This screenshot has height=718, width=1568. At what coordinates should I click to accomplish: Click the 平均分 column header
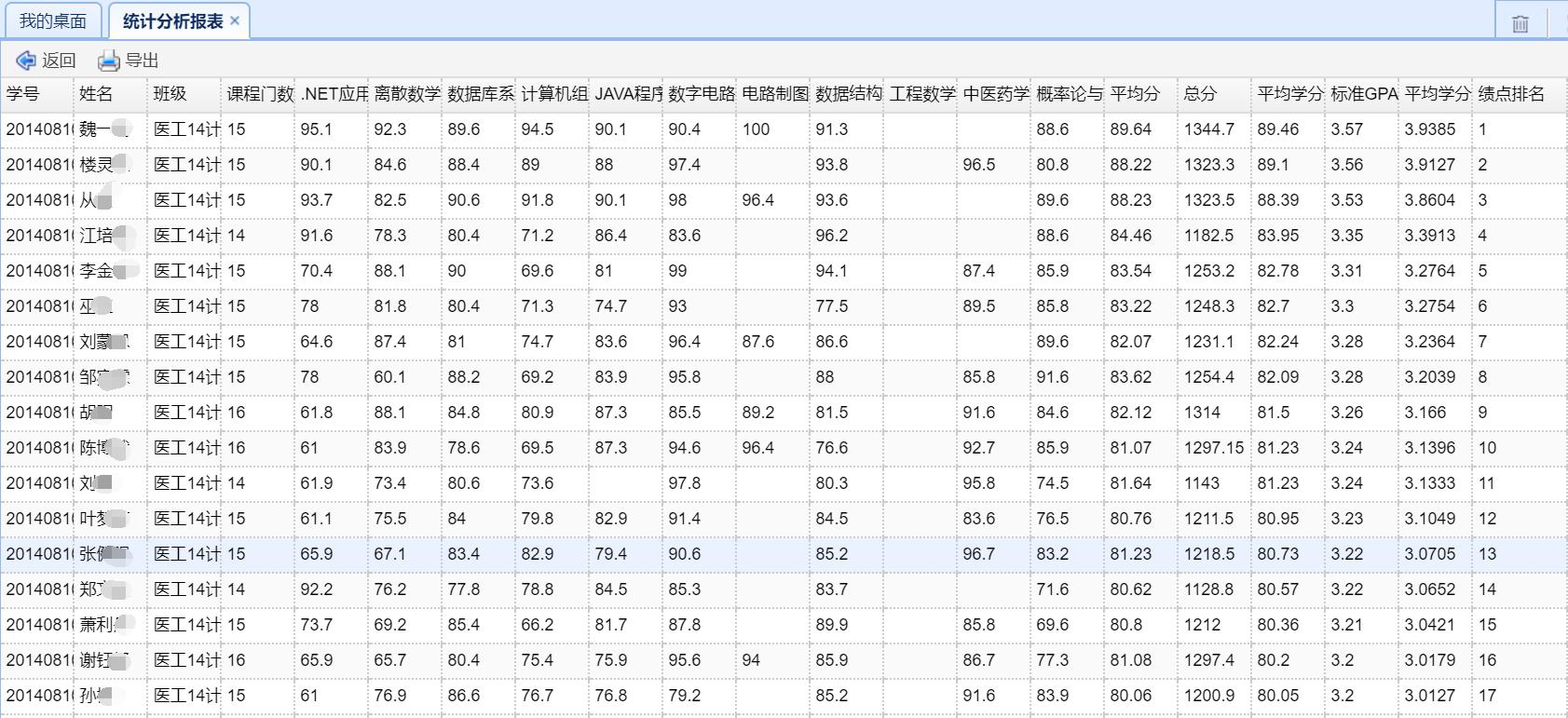click(x=1134, y=94)
